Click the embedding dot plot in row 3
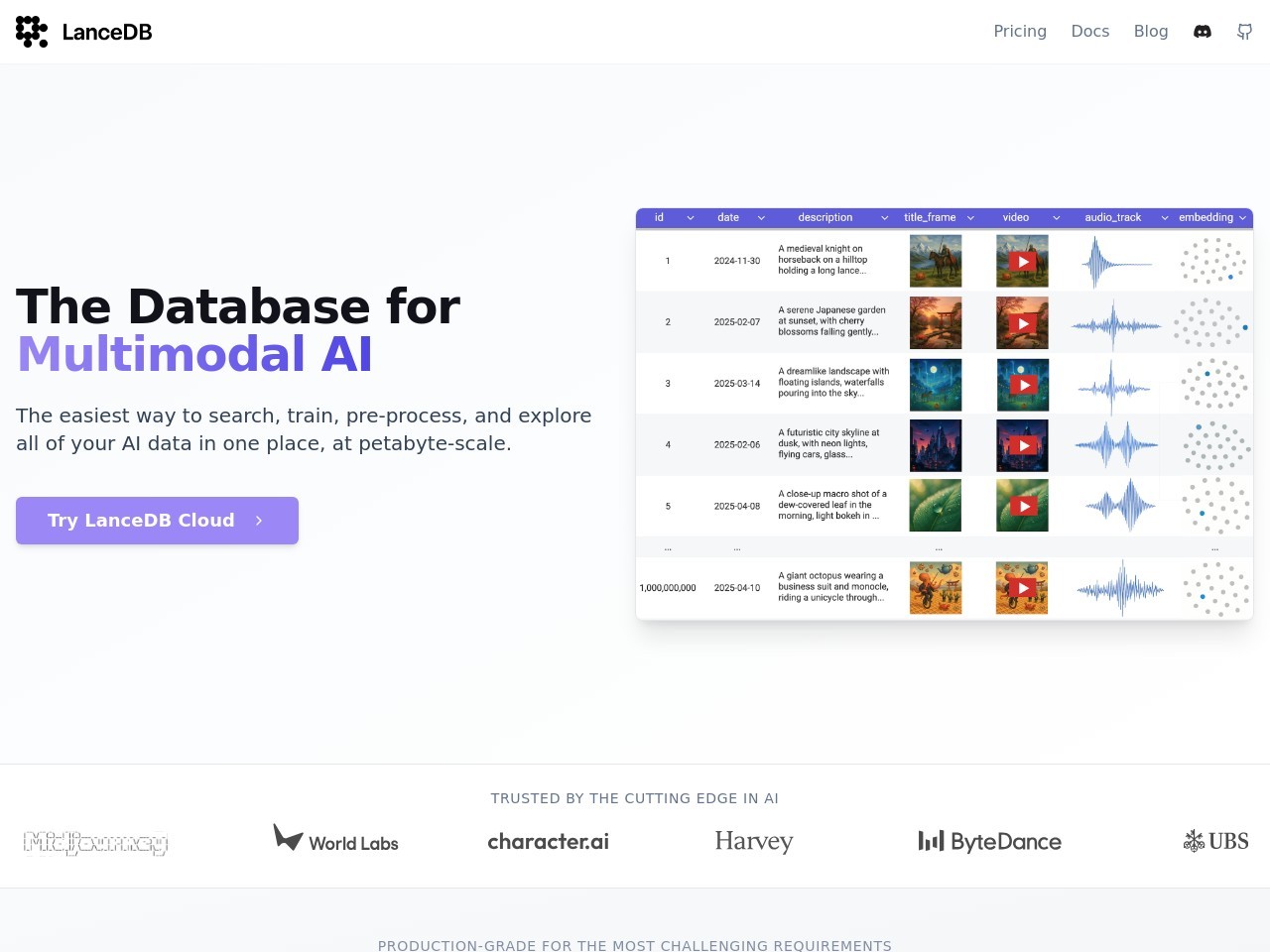The image size is (1270, 952). pyautogui.click(x=1214, y=385)
